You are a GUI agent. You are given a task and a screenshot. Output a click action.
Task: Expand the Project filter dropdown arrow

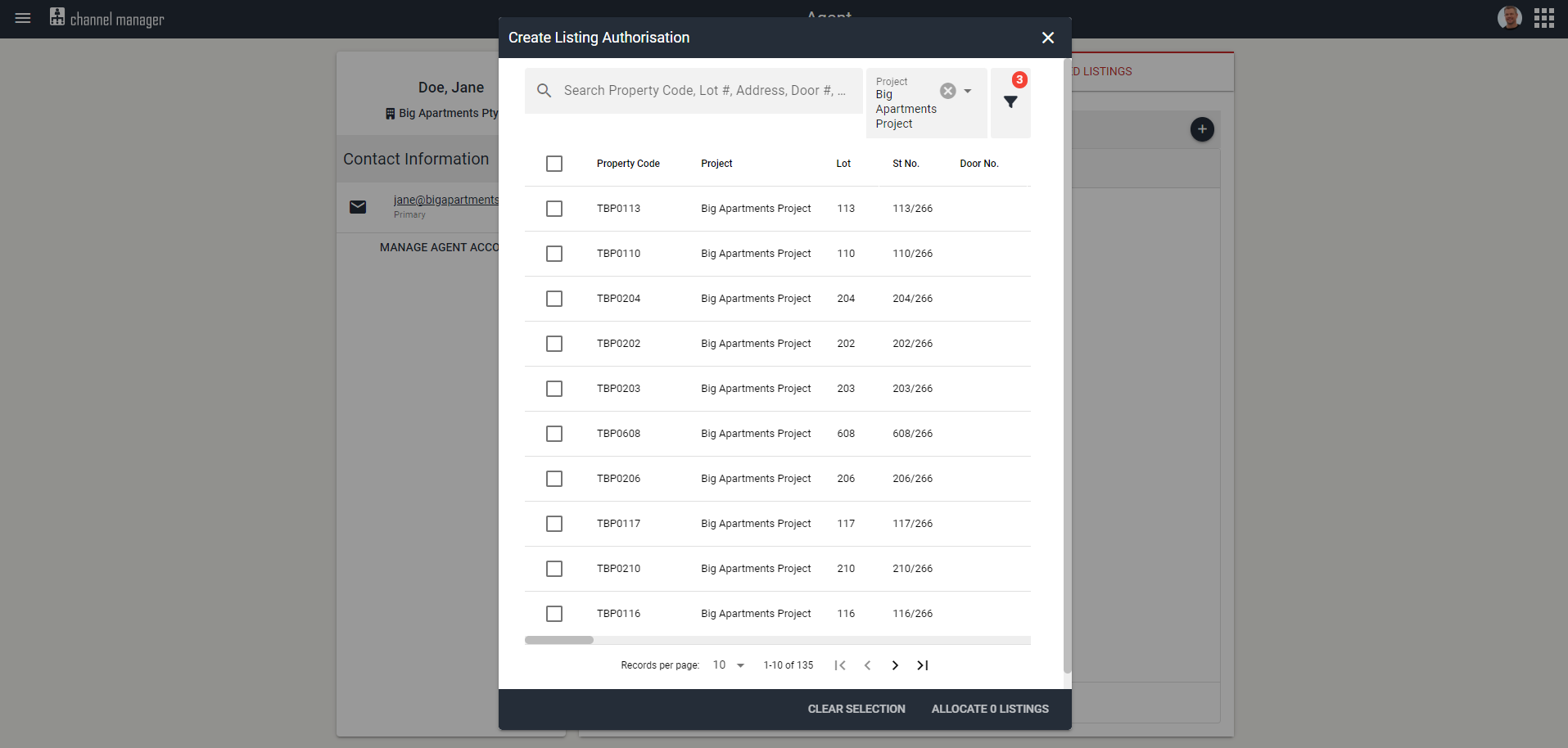967,90
